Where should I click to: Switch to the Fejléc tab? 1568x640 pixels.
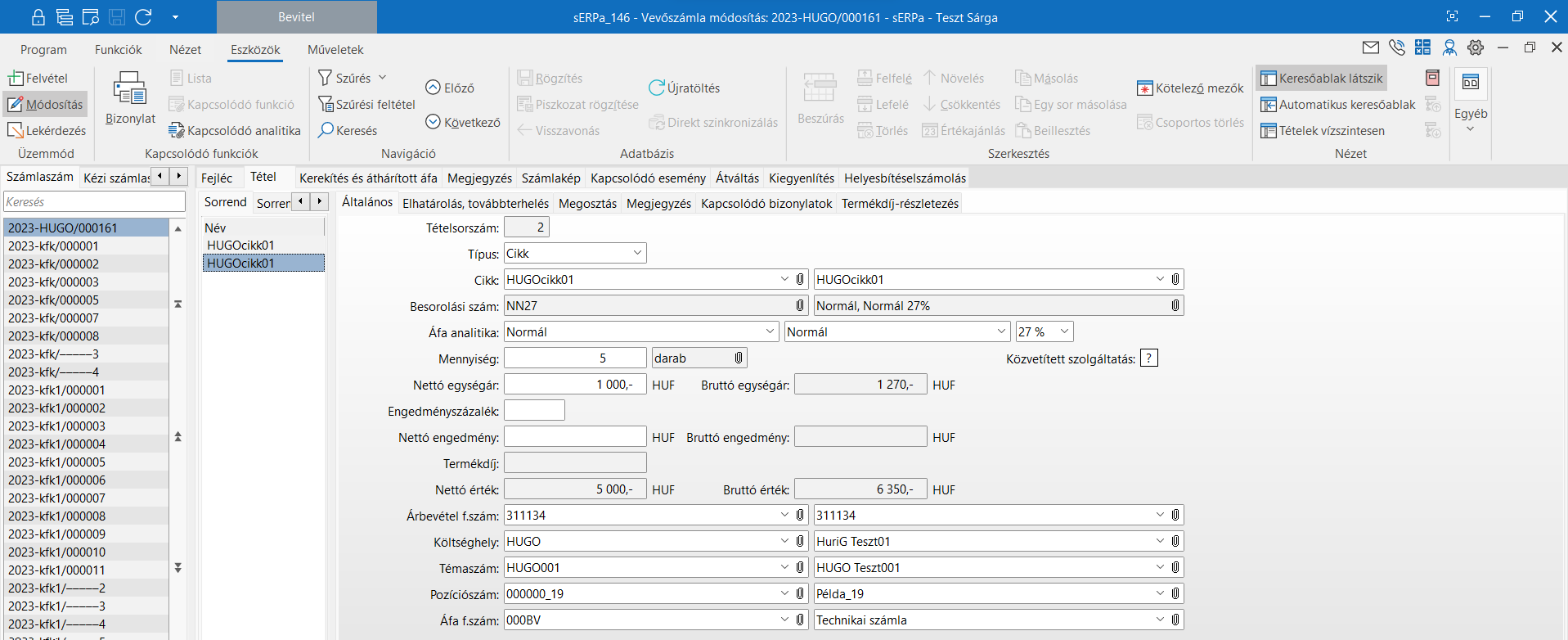(217, 178)
